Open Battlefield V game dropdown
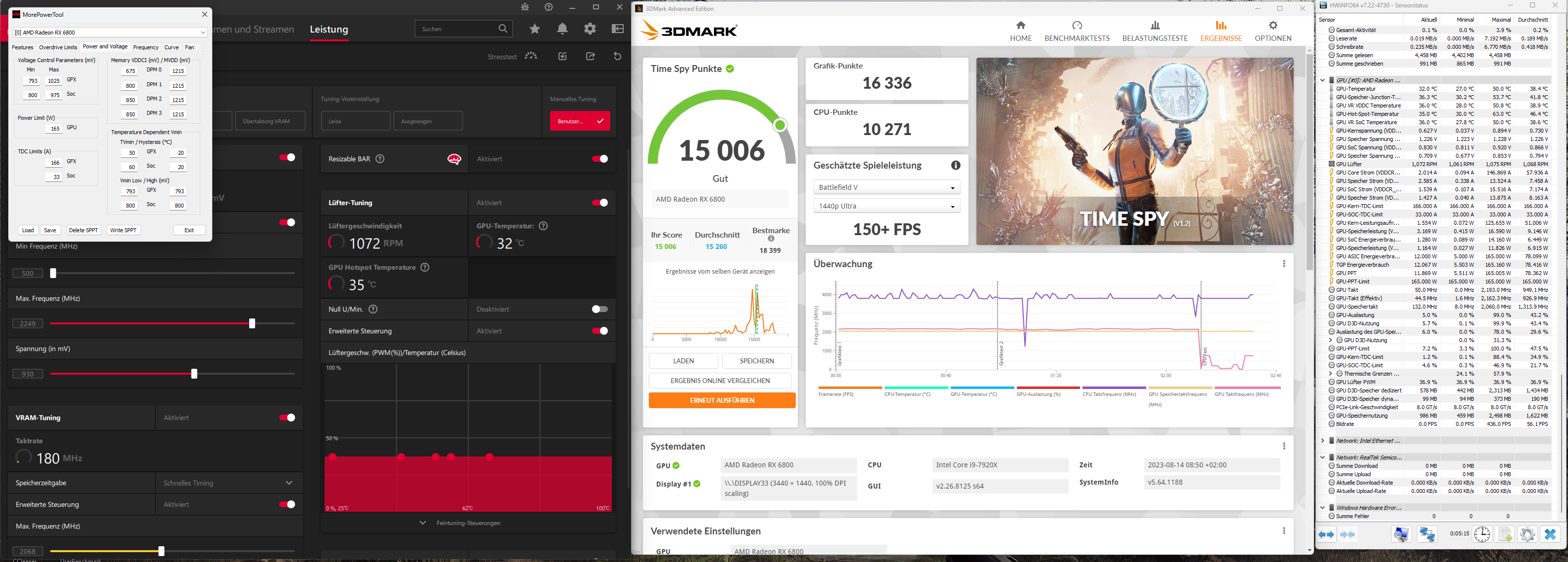The width and height of the screenshot is (1568, 562). 886,187
